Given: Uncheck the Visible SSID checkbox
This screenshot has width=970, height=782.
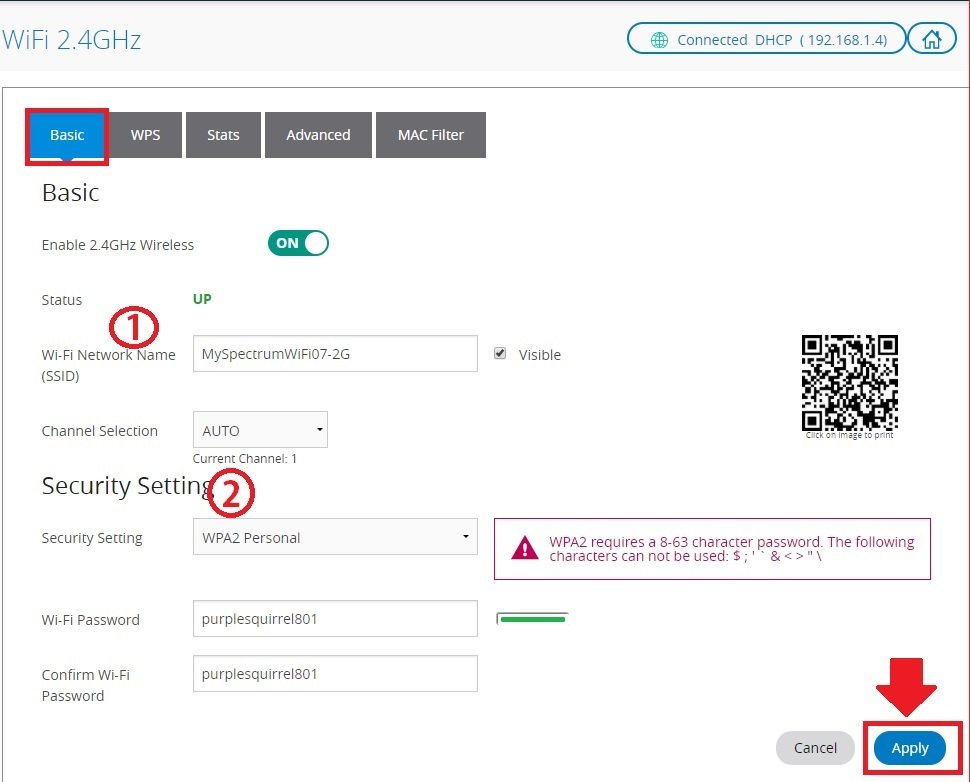Looking at the screenshot, I should tap(500, 354).
